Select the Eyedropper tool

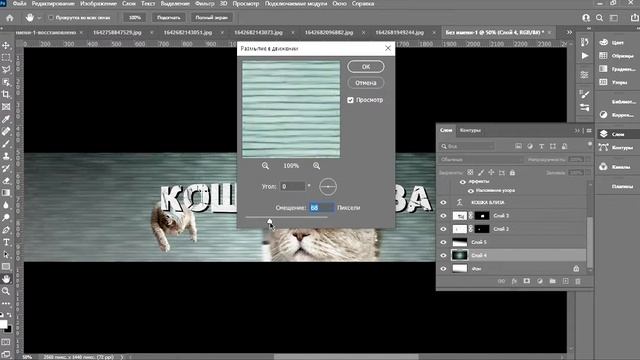(6, 119)
